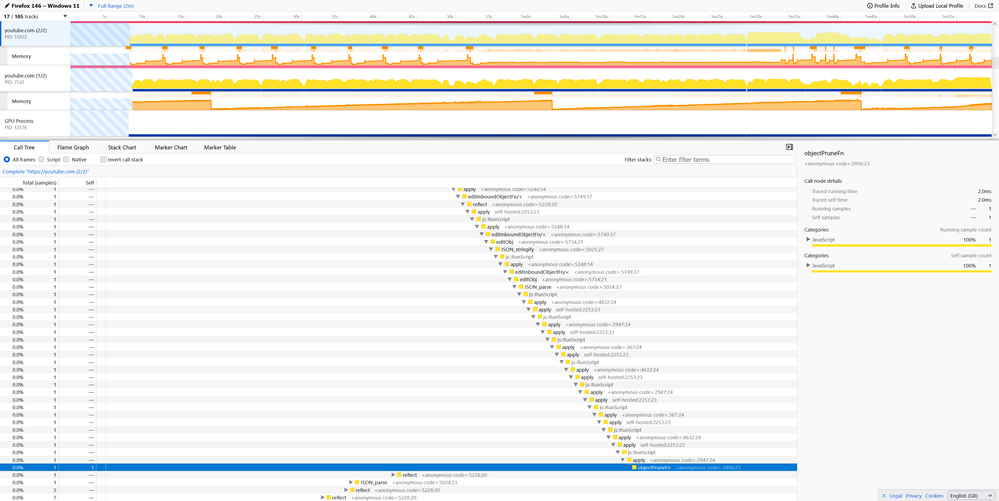
Task: Click the Profile Info circle icon
Action: (x=870, y=6)
